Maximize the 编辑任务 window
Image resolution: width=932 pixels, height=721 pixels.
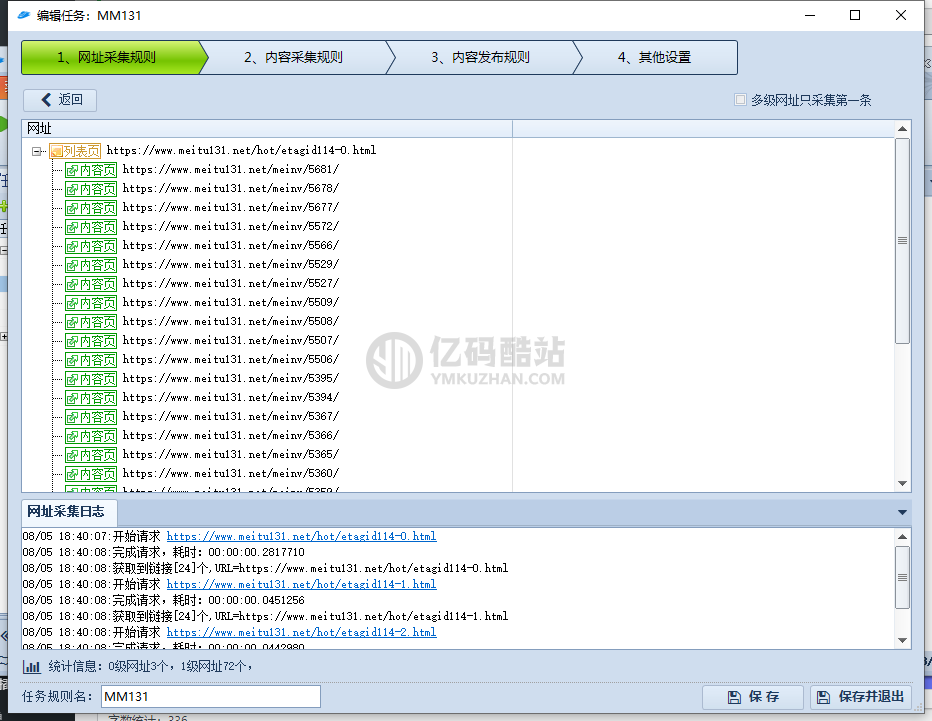coord(855,15)
